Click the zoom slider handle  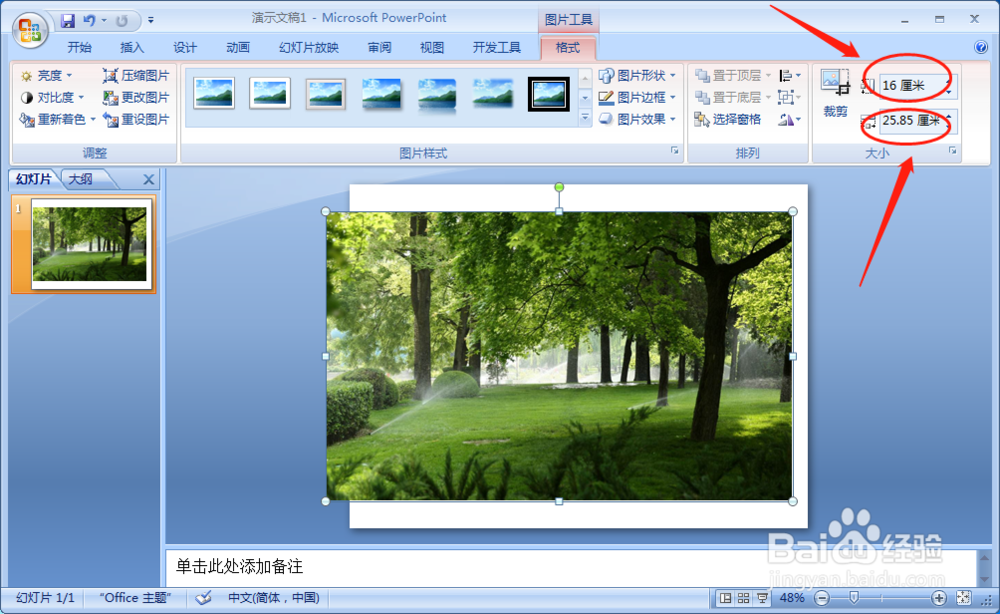(854, 597)
